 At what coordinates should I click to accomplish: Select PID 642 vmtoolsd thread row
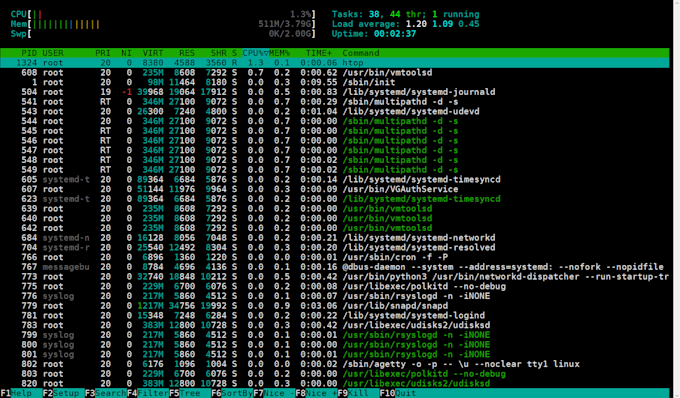[x=334, y=228]
